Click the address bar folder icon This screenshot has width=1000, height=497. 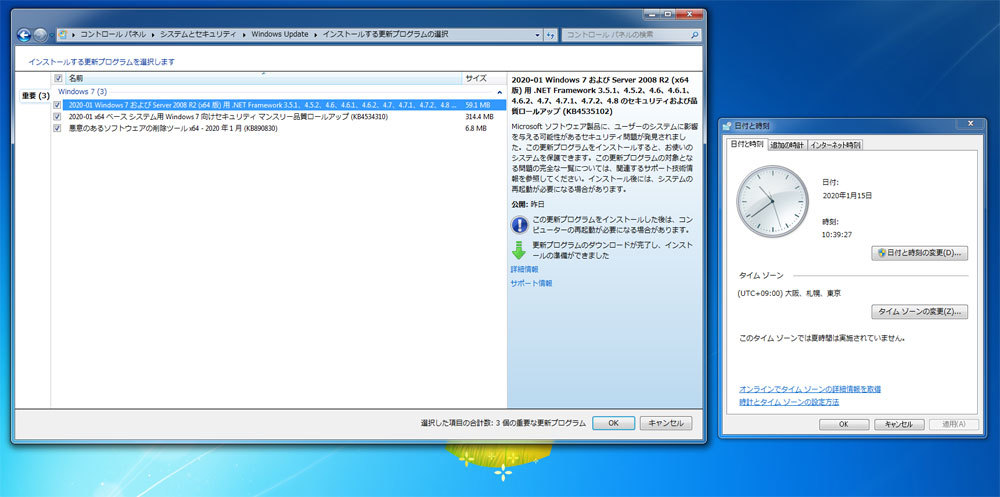coord(63,35)
